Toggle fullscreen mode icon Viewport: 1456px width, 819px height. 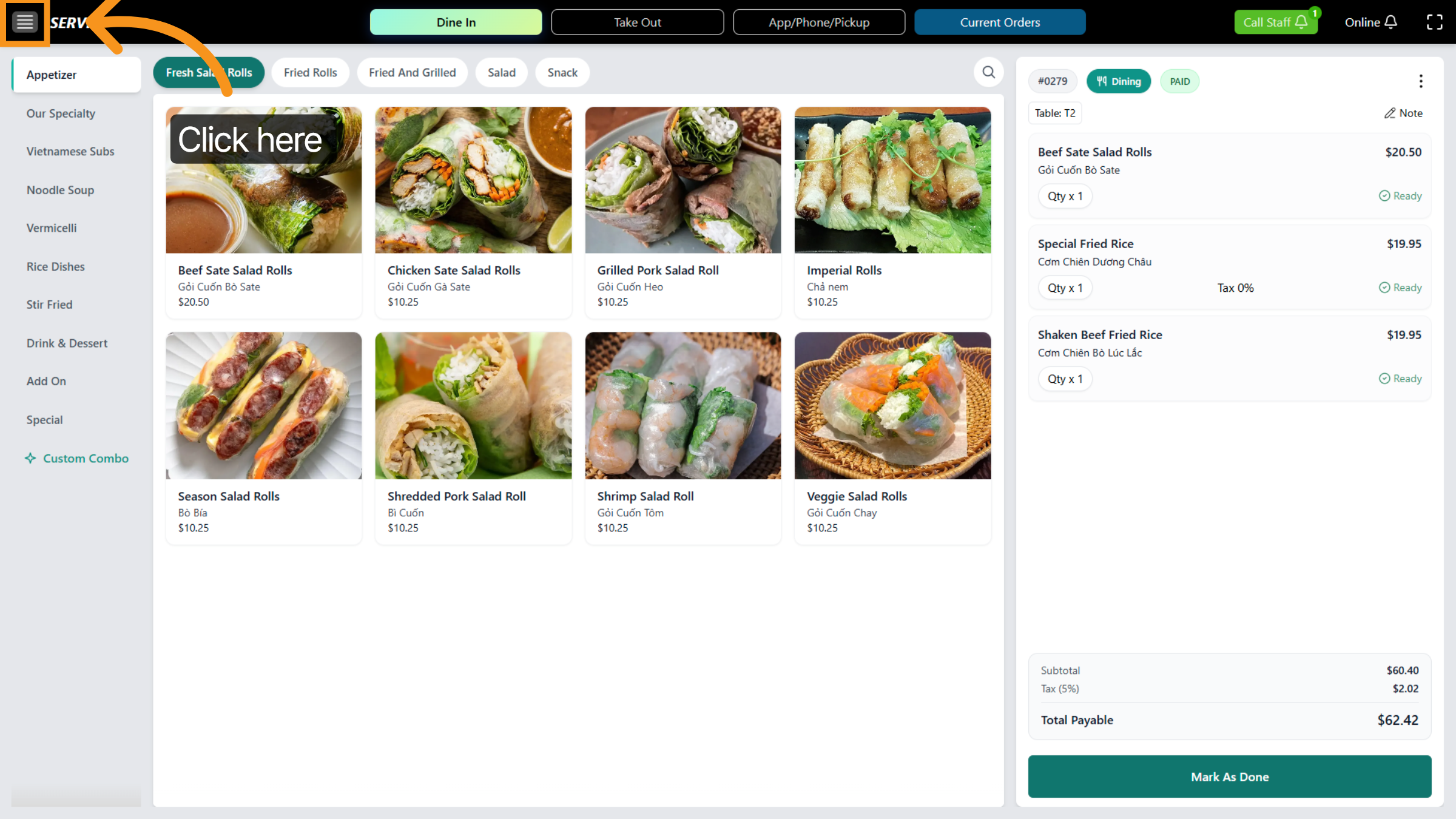point(1434,22)
